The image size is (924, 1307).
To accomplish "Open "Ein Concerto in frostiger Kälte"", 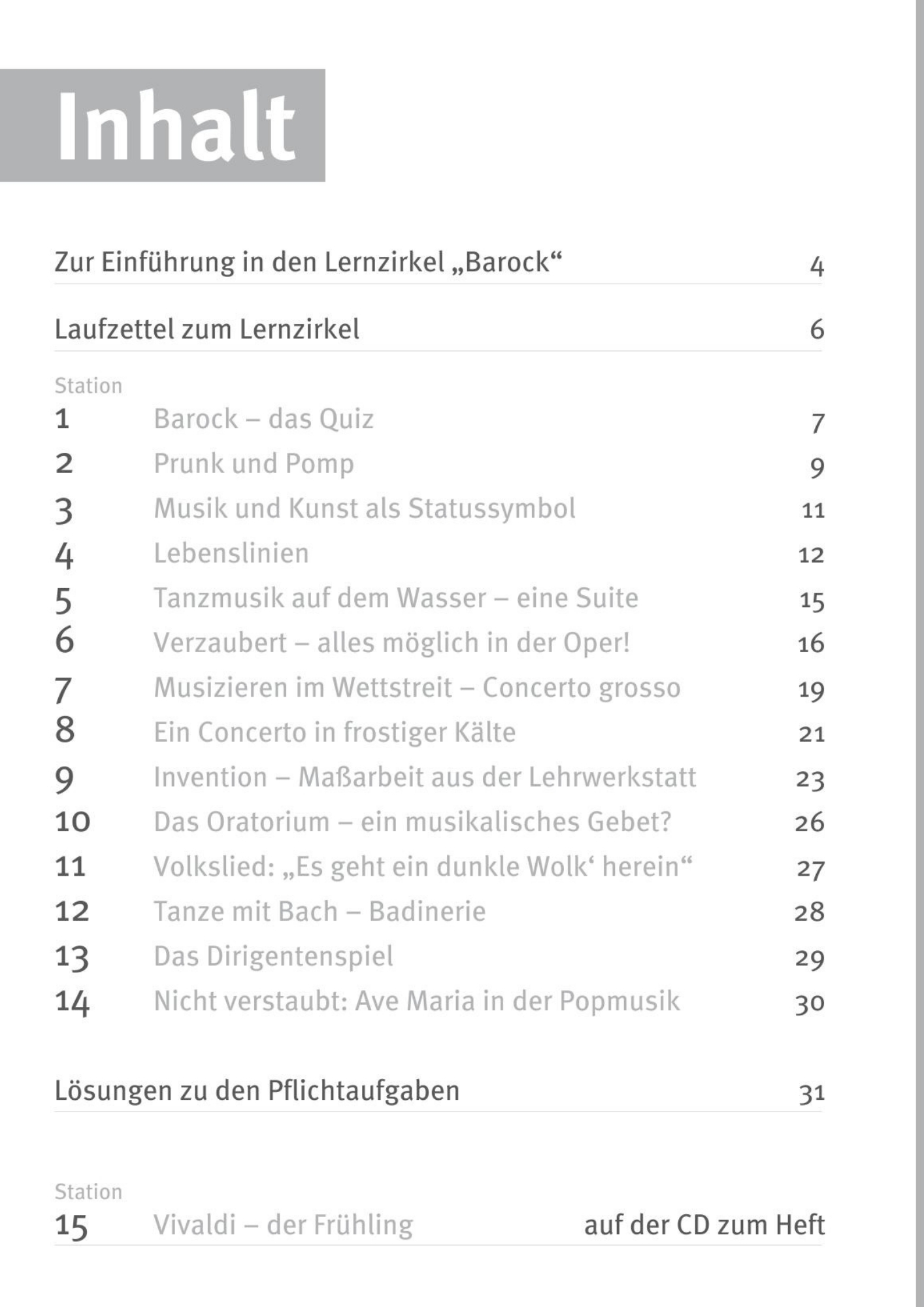I will pyautogui.click(x=335, y=733).
